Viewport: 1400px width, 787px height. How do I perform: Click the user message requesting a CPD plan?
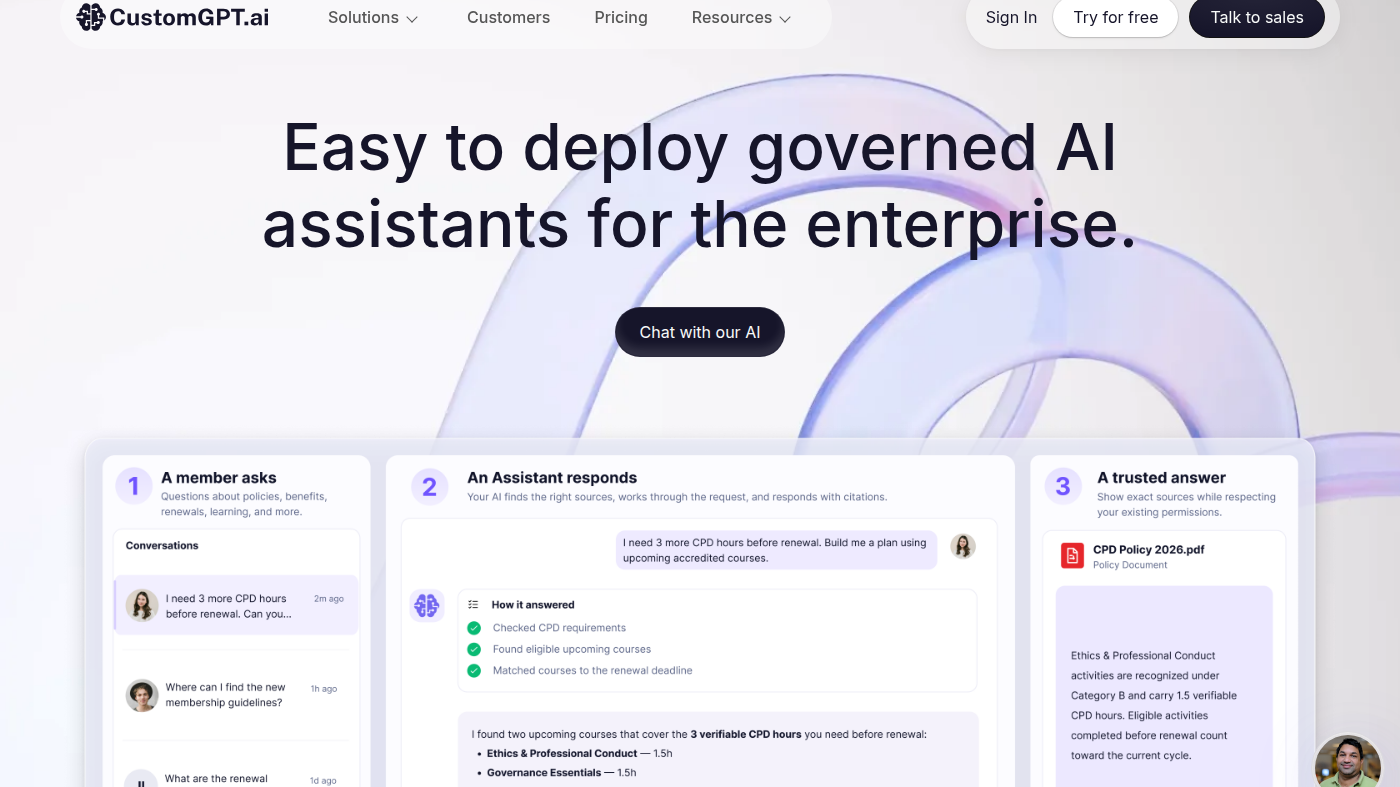point(776,550)
